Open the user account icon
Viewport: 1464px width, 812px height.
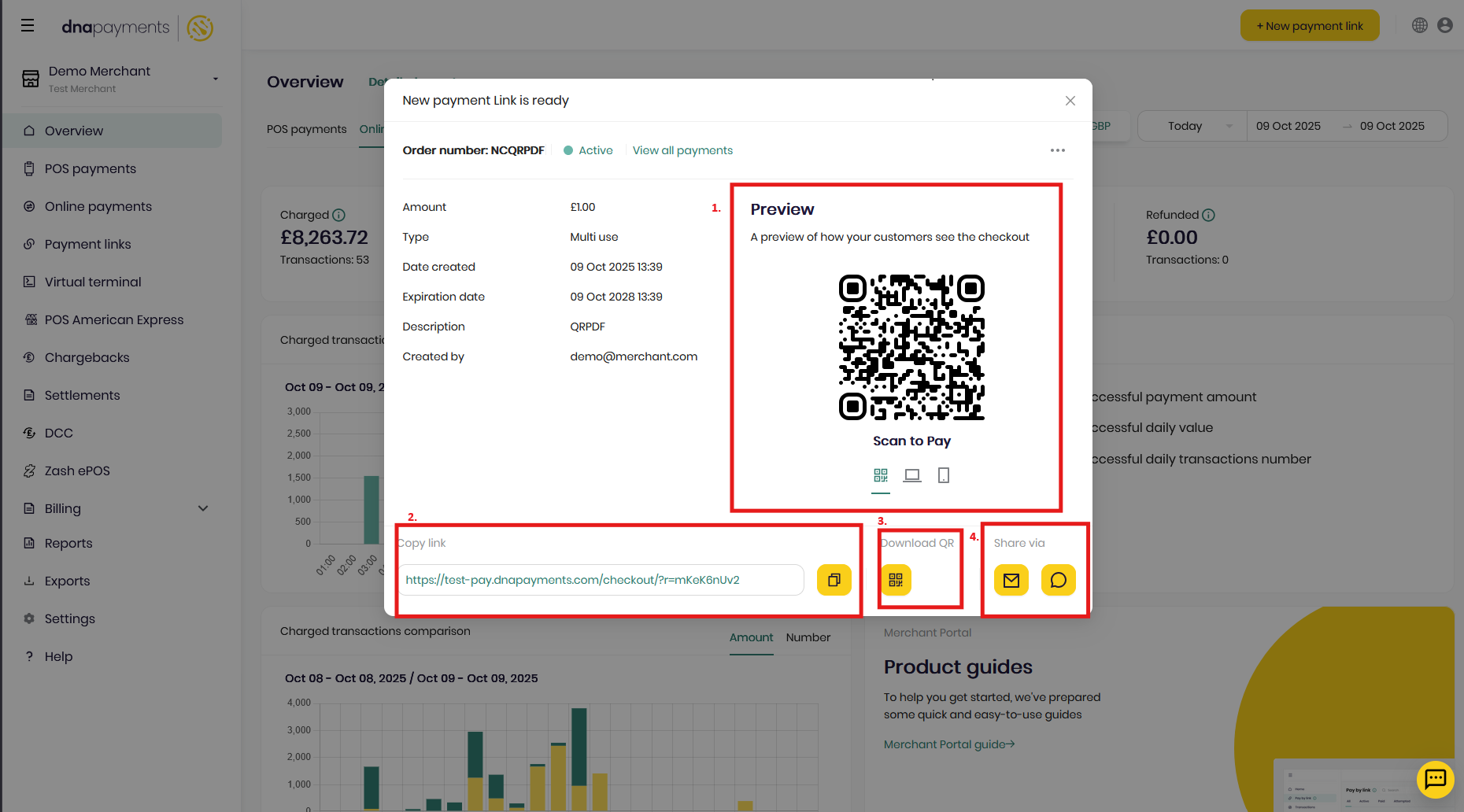1445,24
